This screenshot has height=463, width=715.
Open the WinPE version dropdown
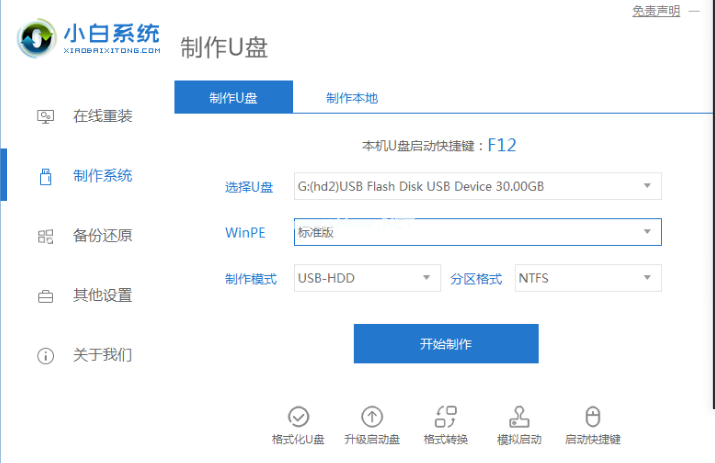pos(477,232)
